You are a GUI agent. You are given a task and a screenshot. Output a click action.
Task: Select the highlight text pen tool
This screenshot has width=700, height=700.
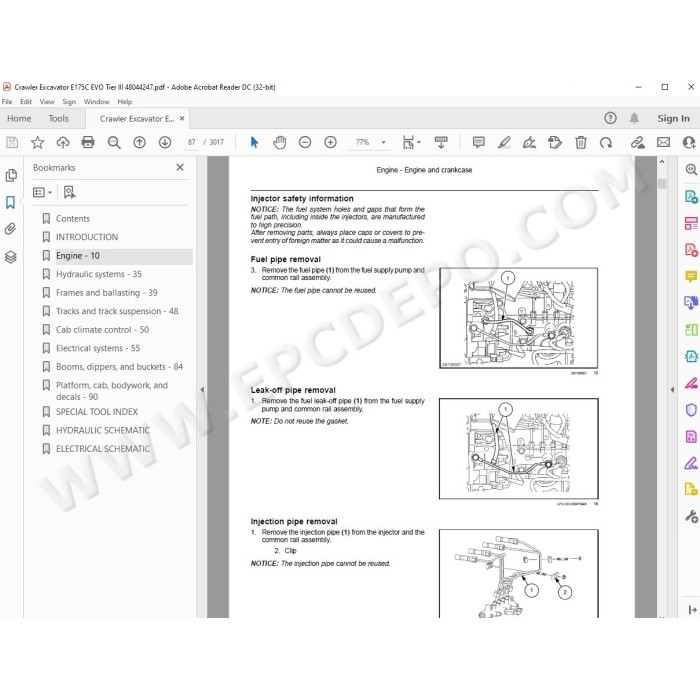[x=504, y=142]
